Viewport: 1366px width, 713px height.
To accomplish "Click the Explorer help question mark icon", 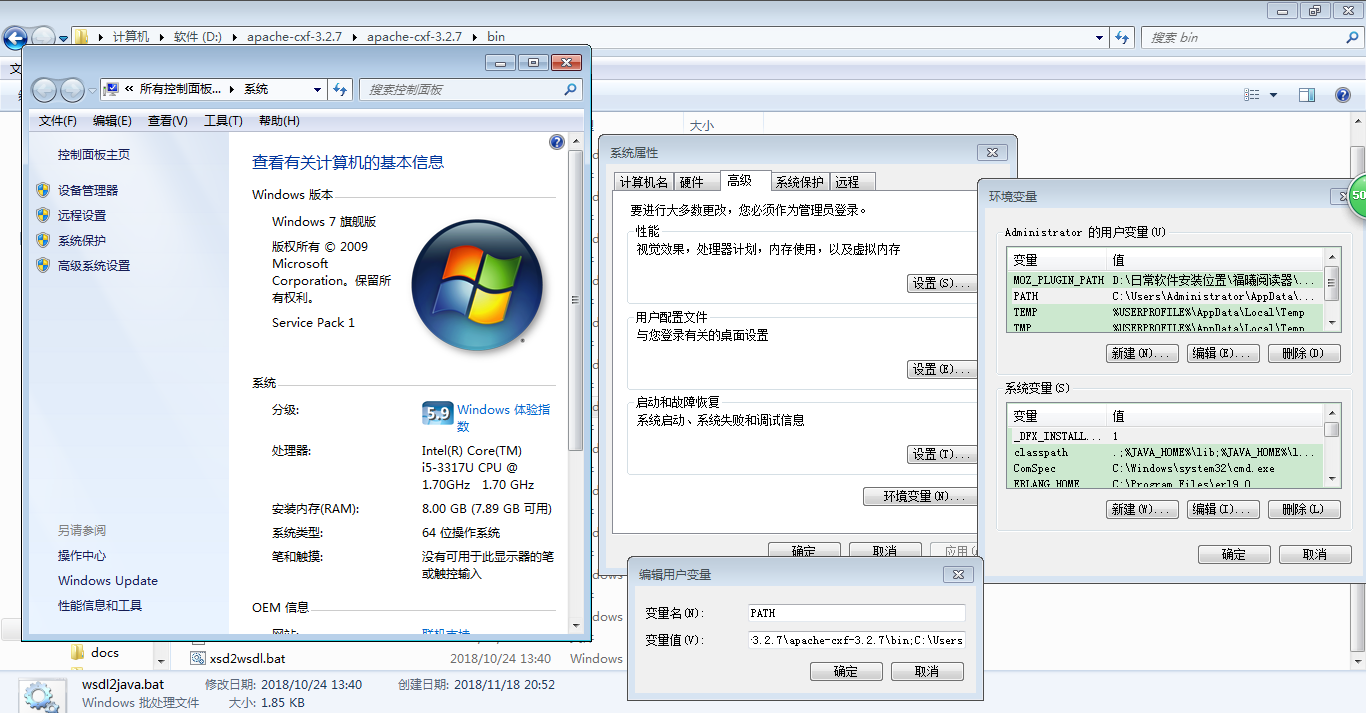I will pyautogui.click(x=1343, y=95).
